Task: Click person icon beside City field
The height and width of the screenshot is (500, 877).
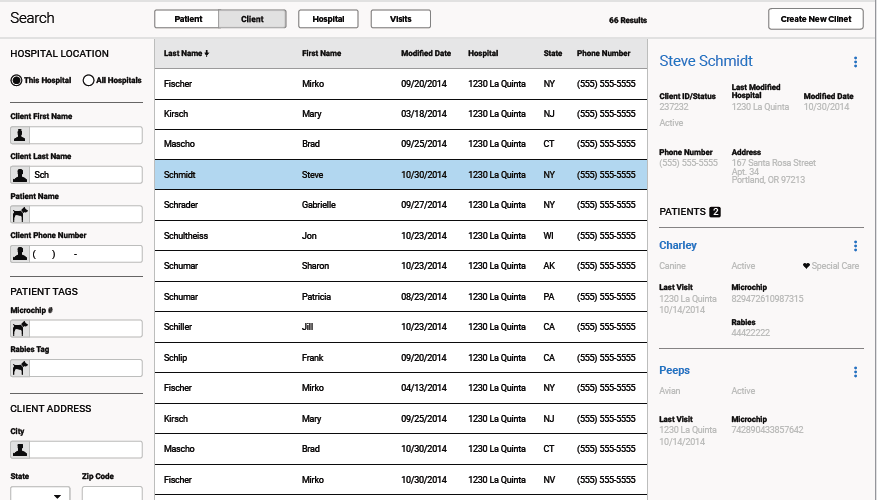Action: [20, 450]
